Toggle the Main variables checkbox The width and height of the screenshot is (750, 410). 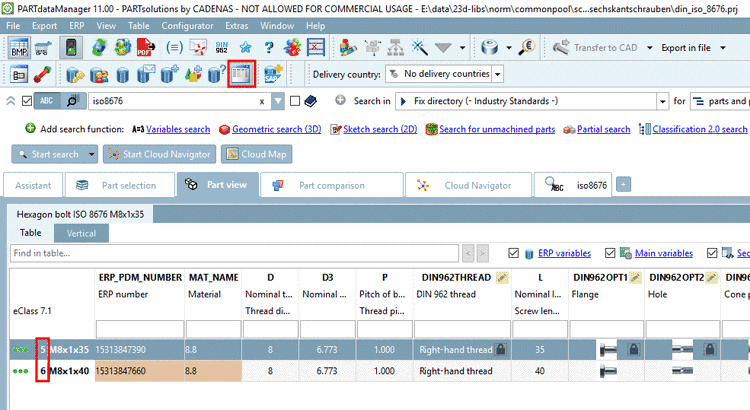(x=610, y=253)
